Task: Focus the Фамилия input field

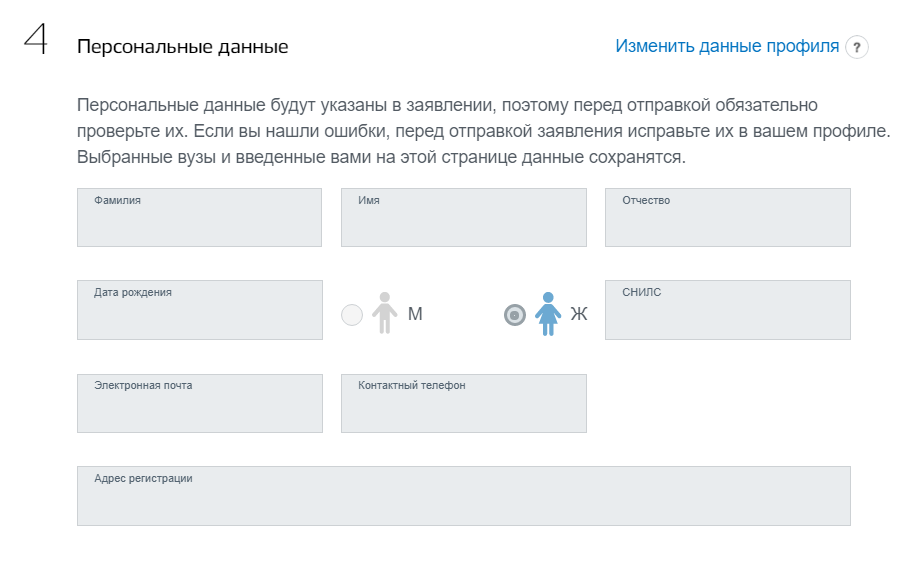Action: (x=200, y=217)
